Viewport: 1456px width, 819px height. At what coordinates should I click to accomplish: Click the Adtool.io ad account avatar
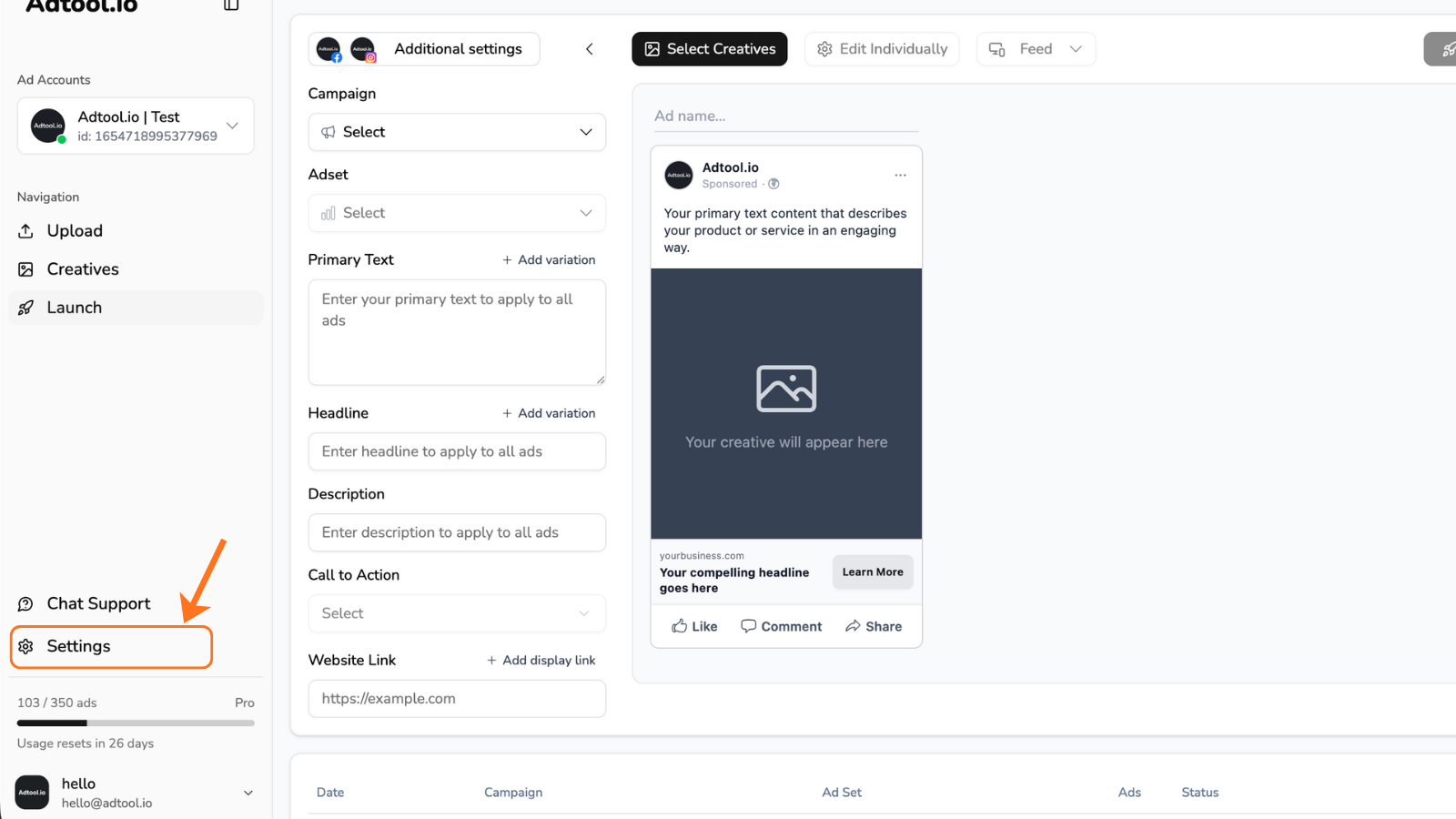48,126
